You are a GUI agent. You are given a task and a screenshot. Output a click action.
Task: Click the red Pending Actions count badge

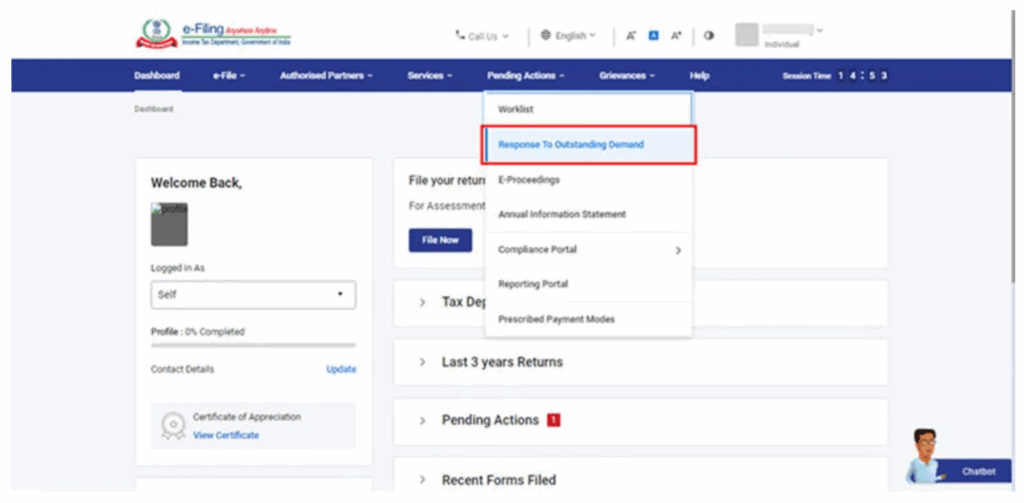pyautogui.click(x=554, y=420)
